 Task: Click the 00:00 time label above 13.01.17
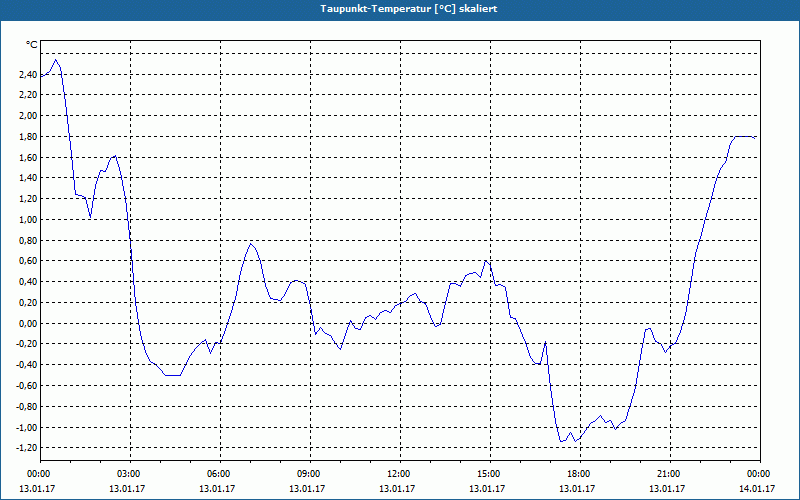point(40,474)
